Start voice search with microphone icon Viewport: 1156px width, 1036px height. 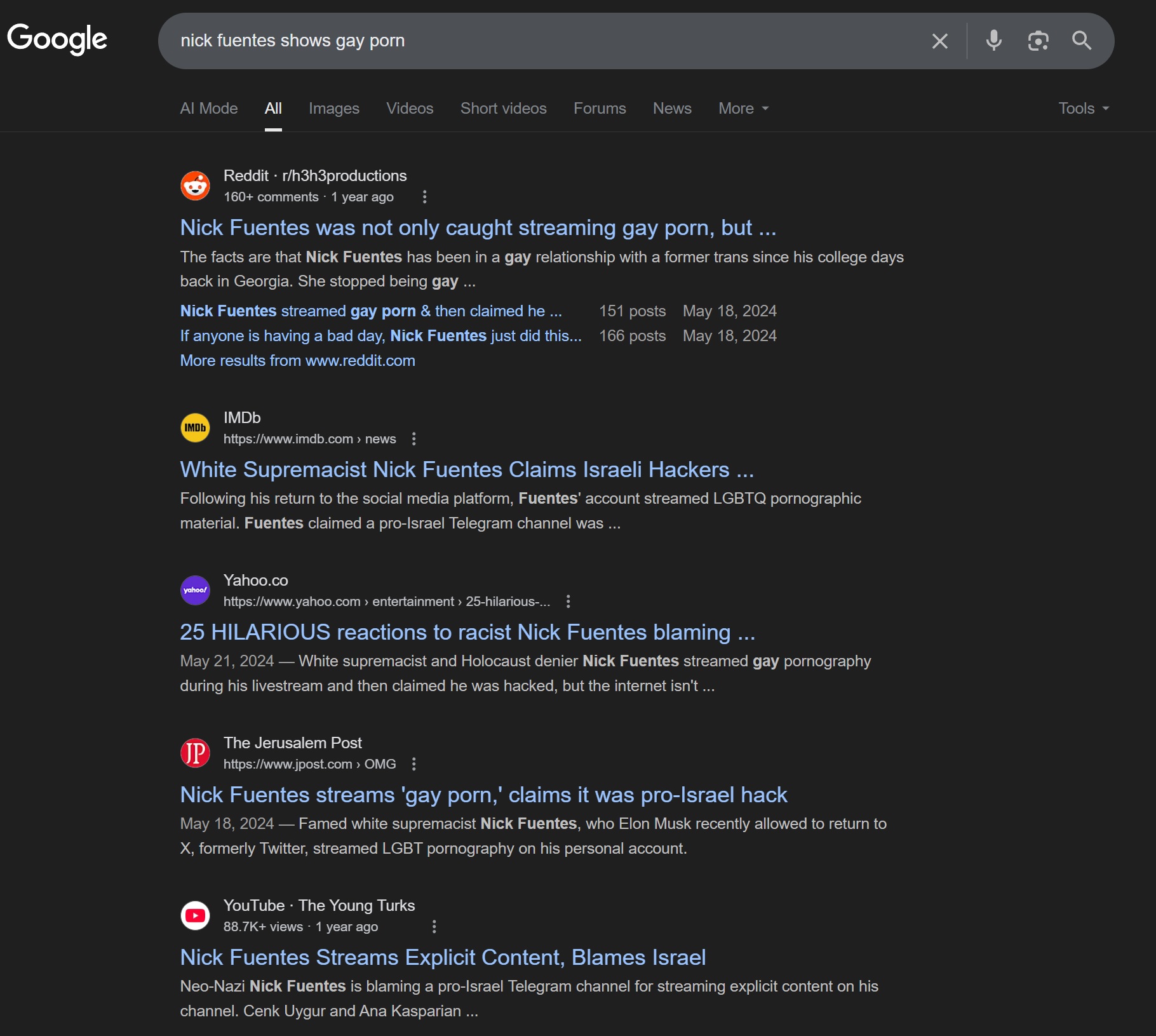[994, 41]
